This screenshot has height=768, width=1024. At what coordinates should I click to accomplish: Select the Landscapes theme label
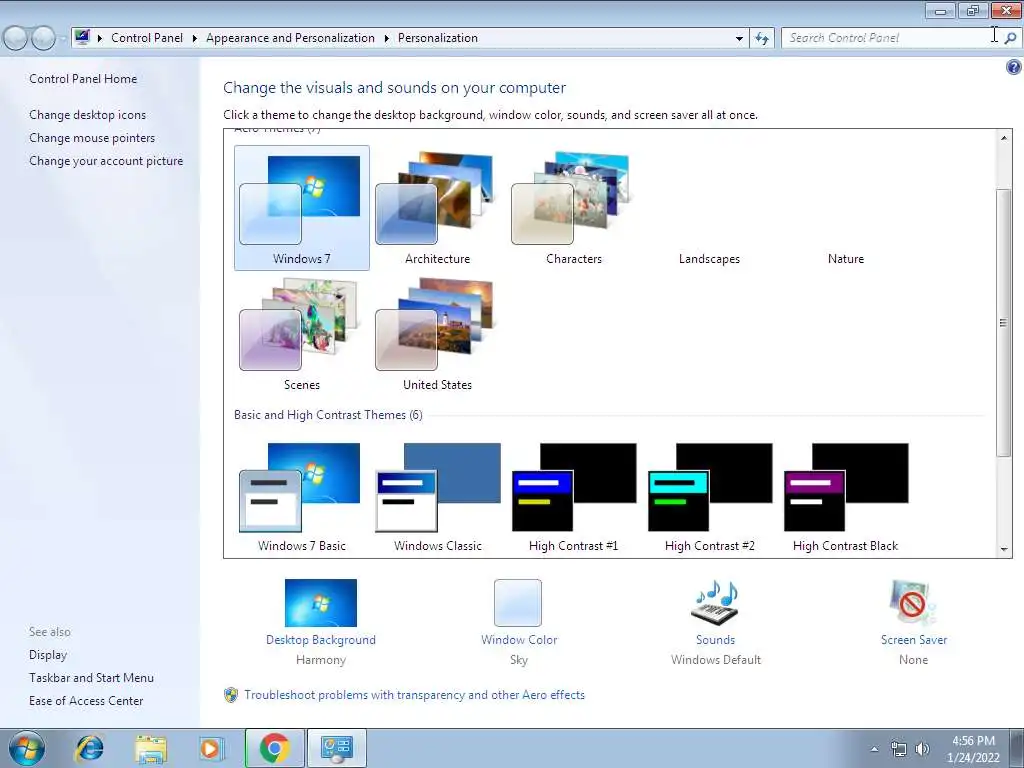point(709,259)
